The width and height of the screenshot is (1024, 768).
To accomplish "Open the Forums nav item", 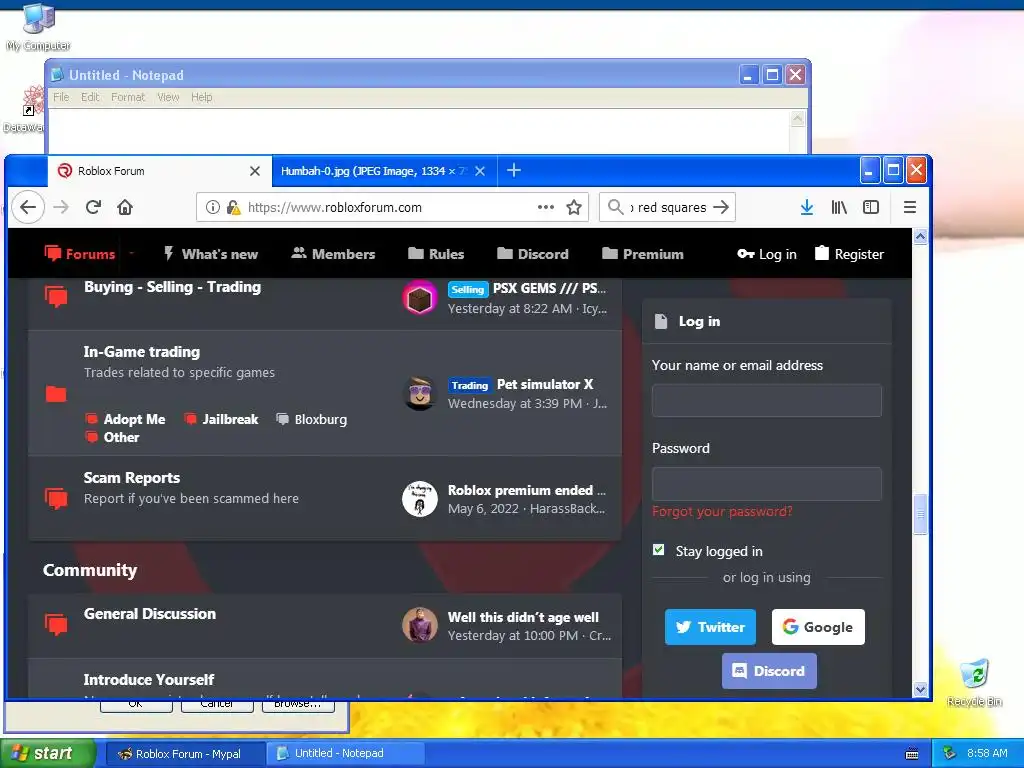I will tap(80, 254).
